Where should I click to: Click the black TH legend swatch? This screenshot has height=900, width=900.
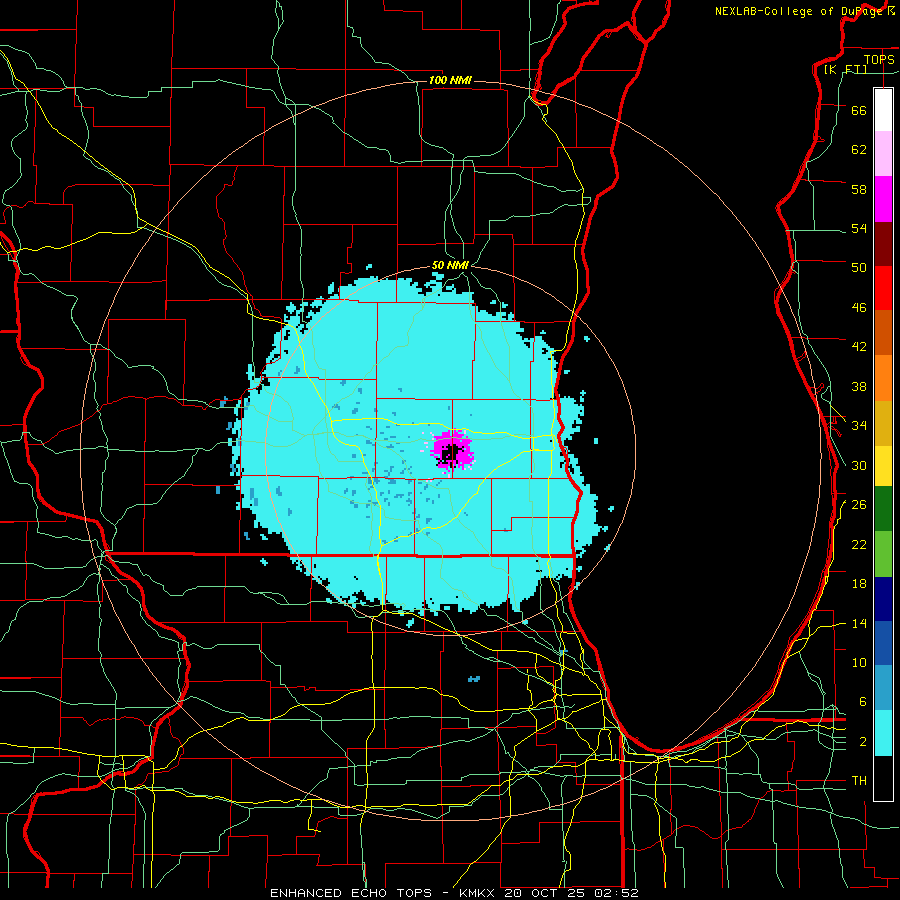(x=883, y=778)
